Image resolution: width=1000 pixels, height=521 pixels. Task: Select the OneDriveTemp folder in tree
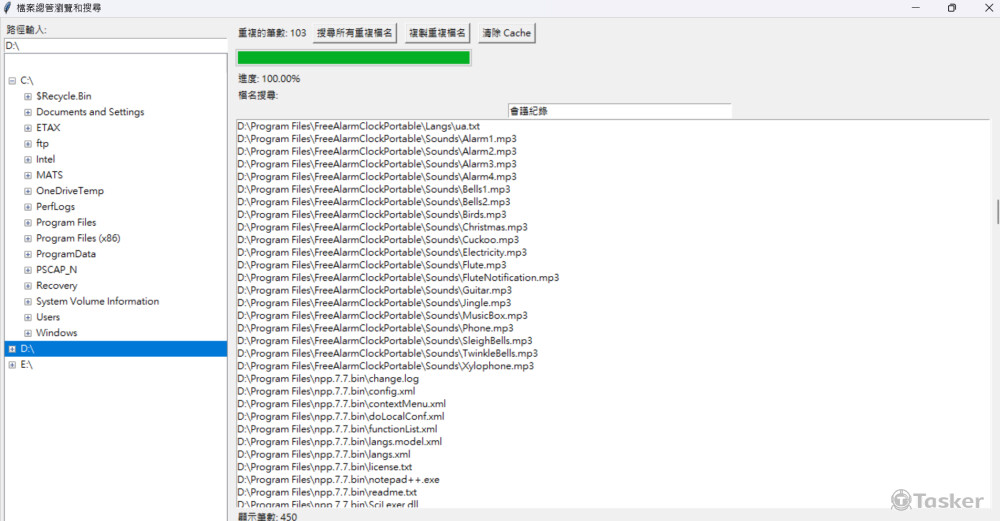(70, 191)
